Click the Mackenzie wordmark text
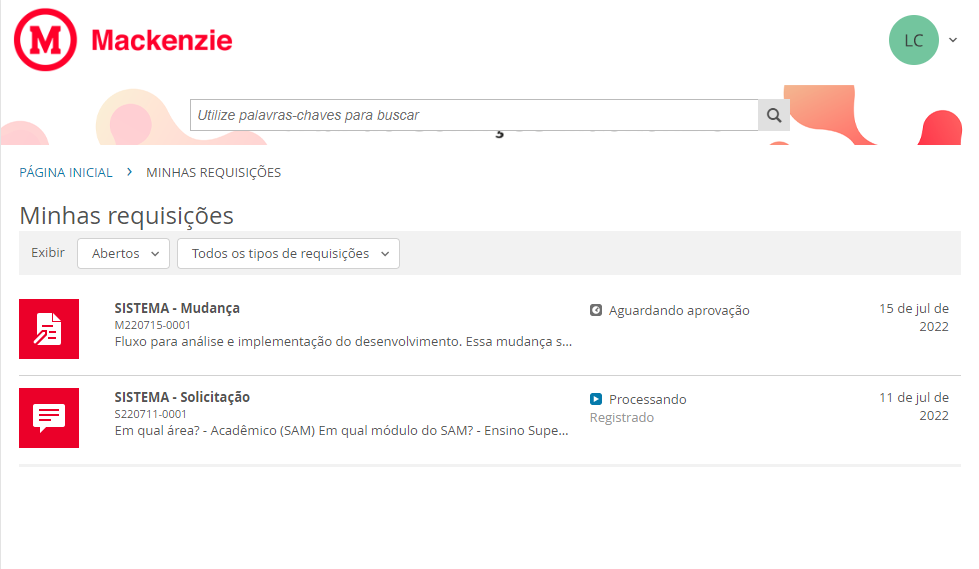This screenshot has width=979, height=569. tap(161, 40)
